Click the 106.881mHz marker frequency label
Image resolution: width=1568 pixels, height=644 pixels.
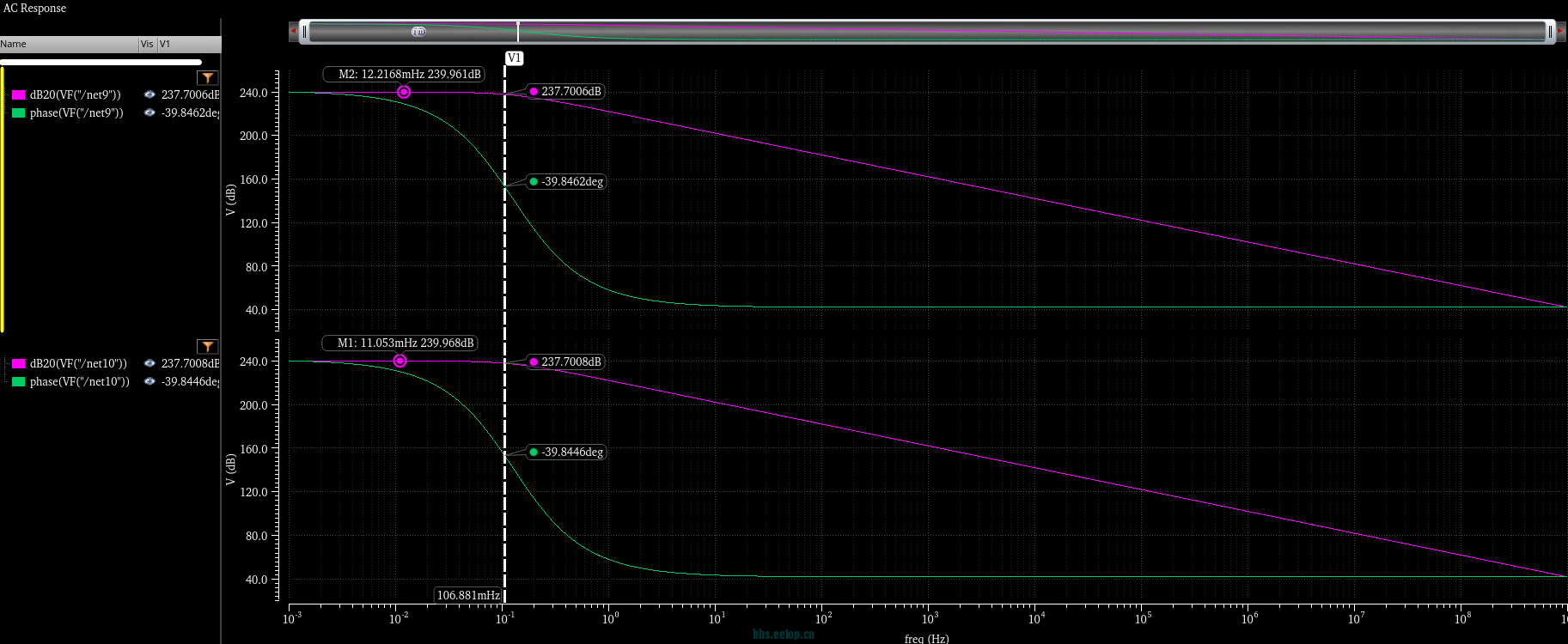point(468,595)
